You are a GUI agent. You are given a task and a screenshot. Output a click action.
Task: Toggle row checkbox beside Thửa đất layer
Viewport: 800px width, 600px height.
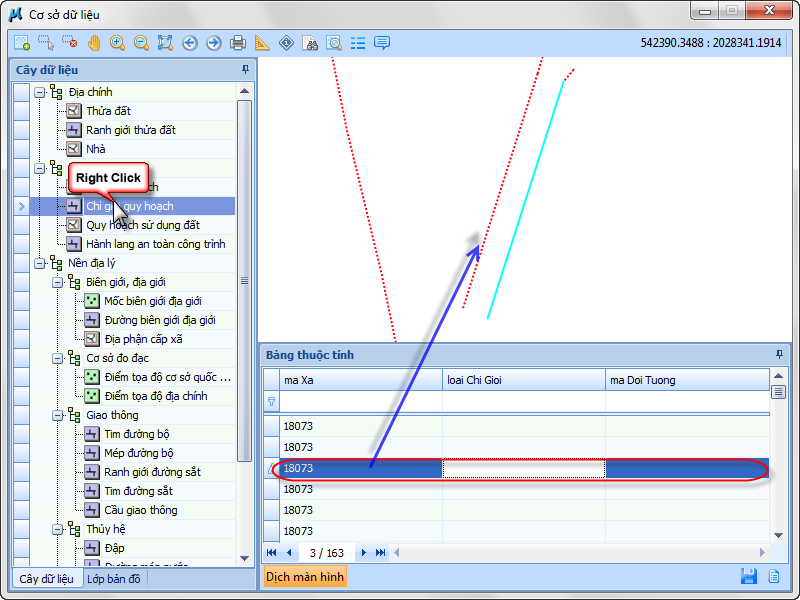click(21, 111)
